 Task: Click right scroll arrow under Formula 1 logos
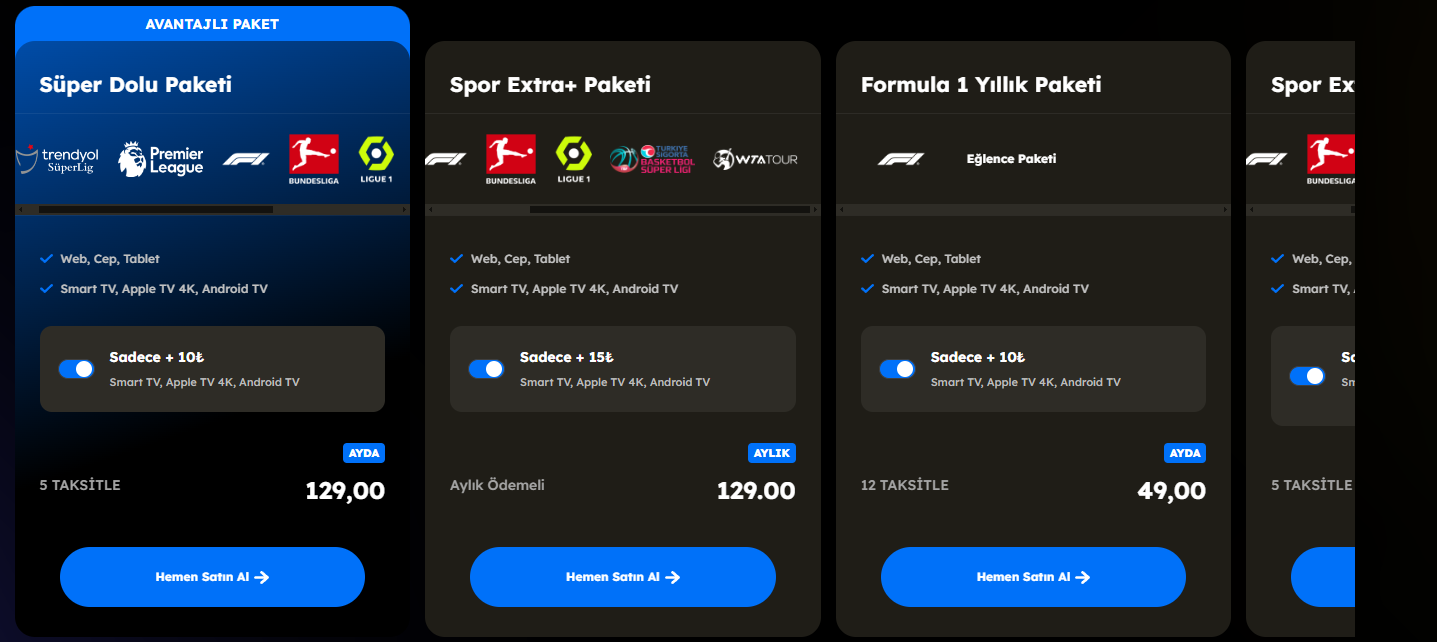click(x=1225, y=209)
